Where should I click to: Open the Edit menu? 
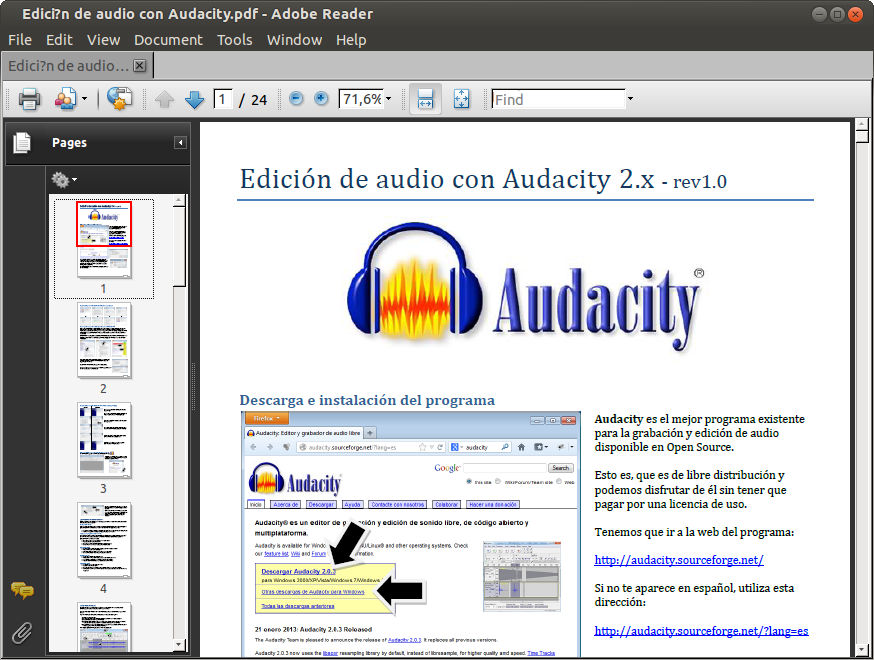click(59, 40)
